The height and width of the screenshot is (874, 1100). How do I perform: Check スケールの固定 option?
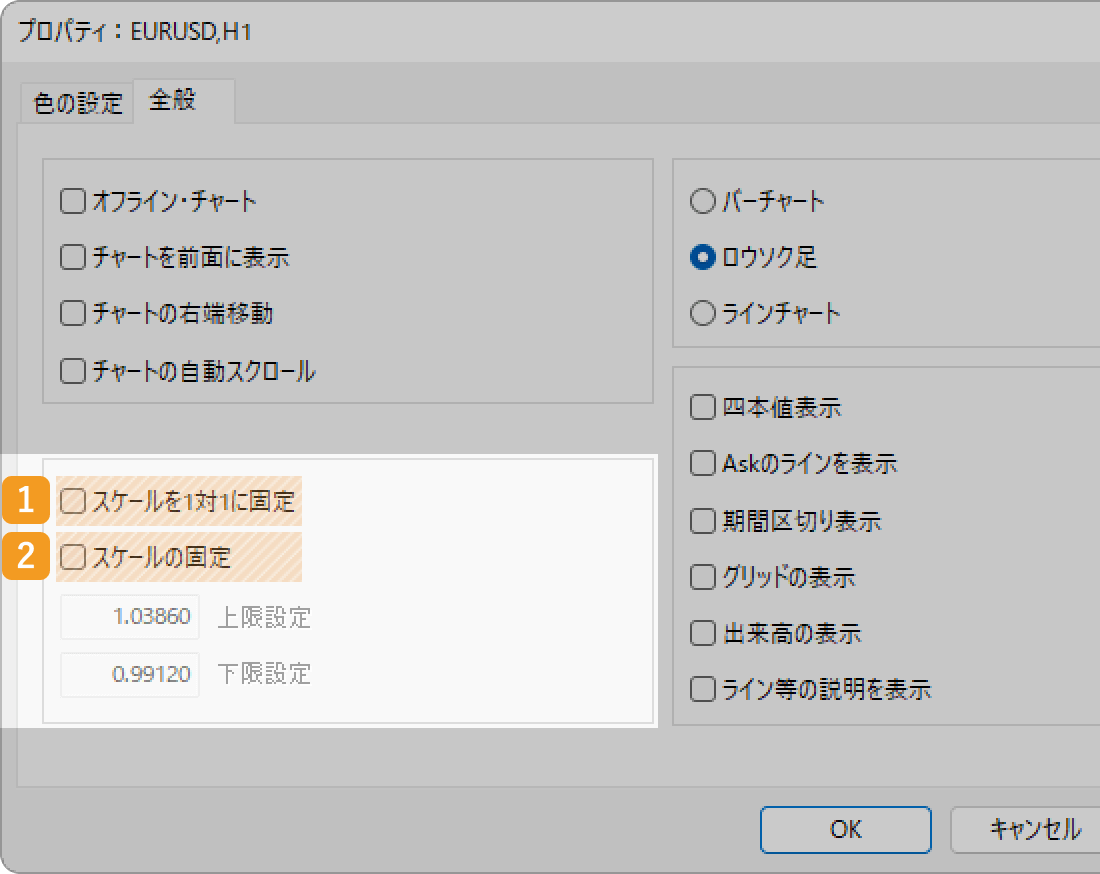[x=73, y=558]
